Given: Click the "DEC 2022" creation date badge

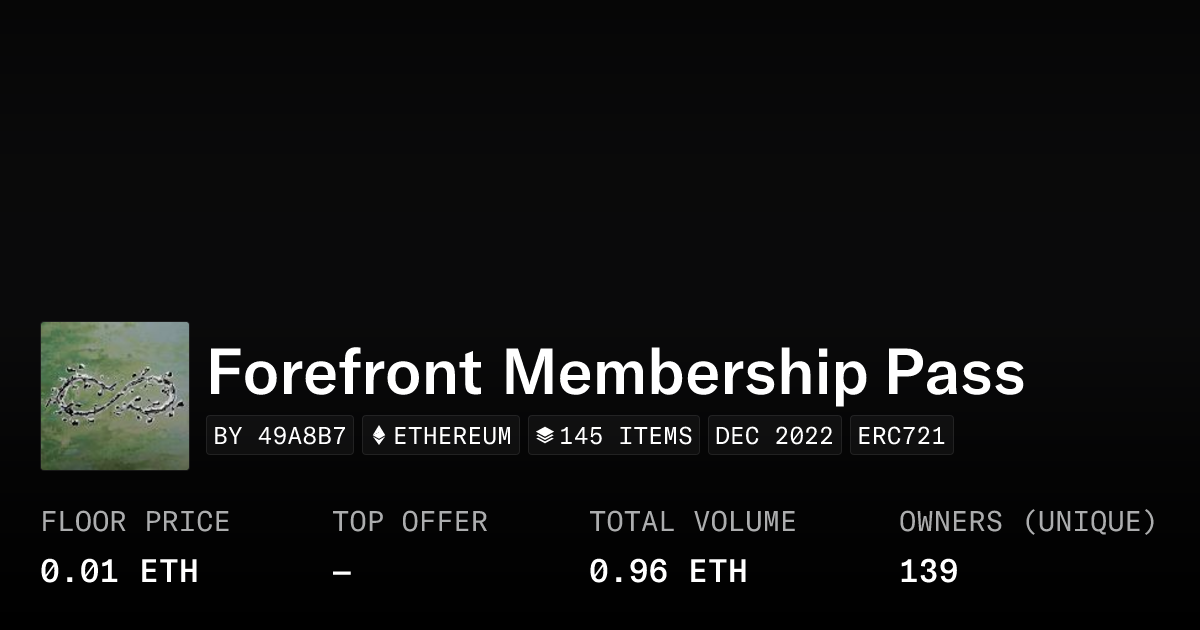Looking at the screenshot, I should click(x=774, y=436).
